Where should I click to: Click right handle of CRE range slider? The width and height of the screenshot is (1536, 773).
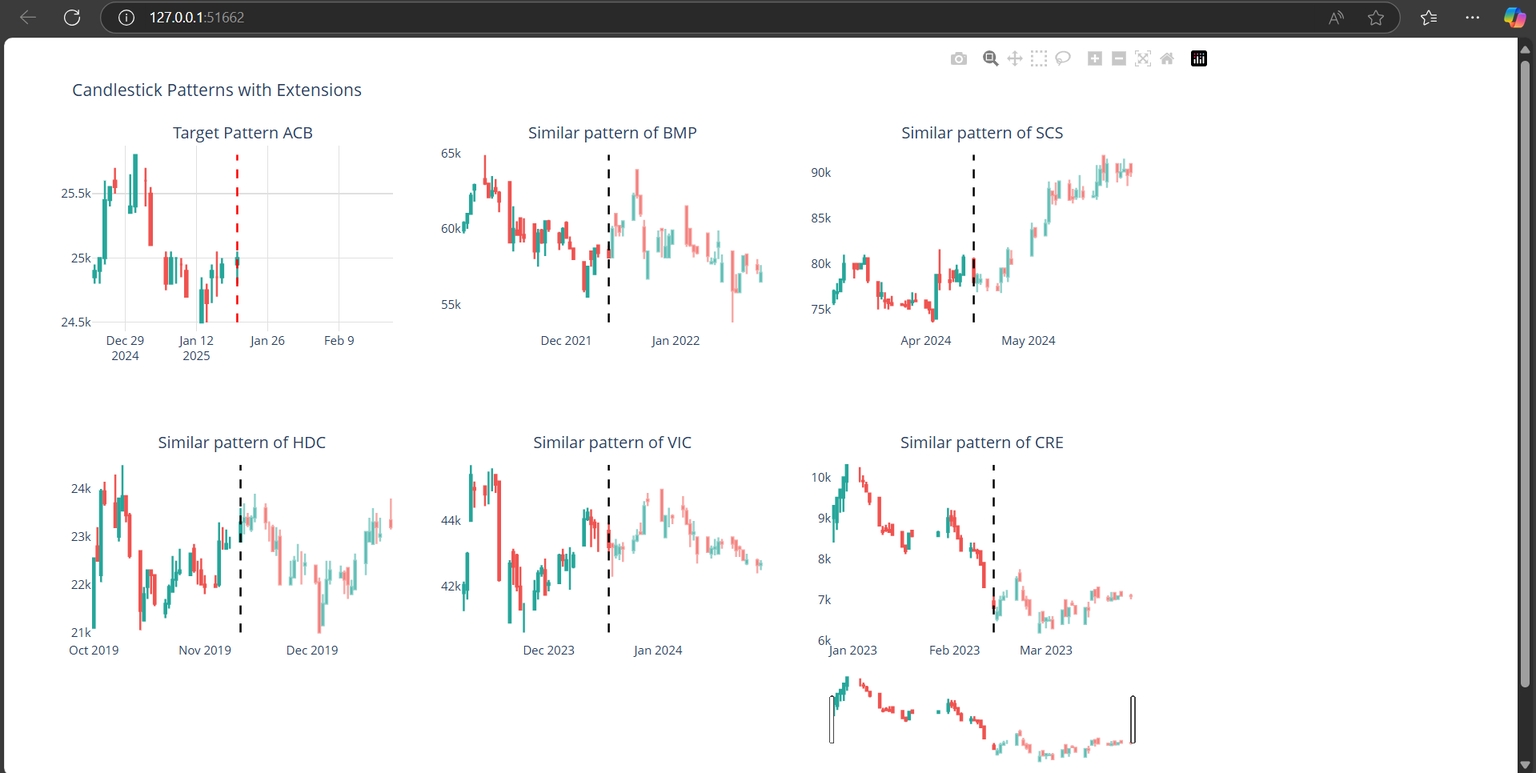(x=1133, y=720)
